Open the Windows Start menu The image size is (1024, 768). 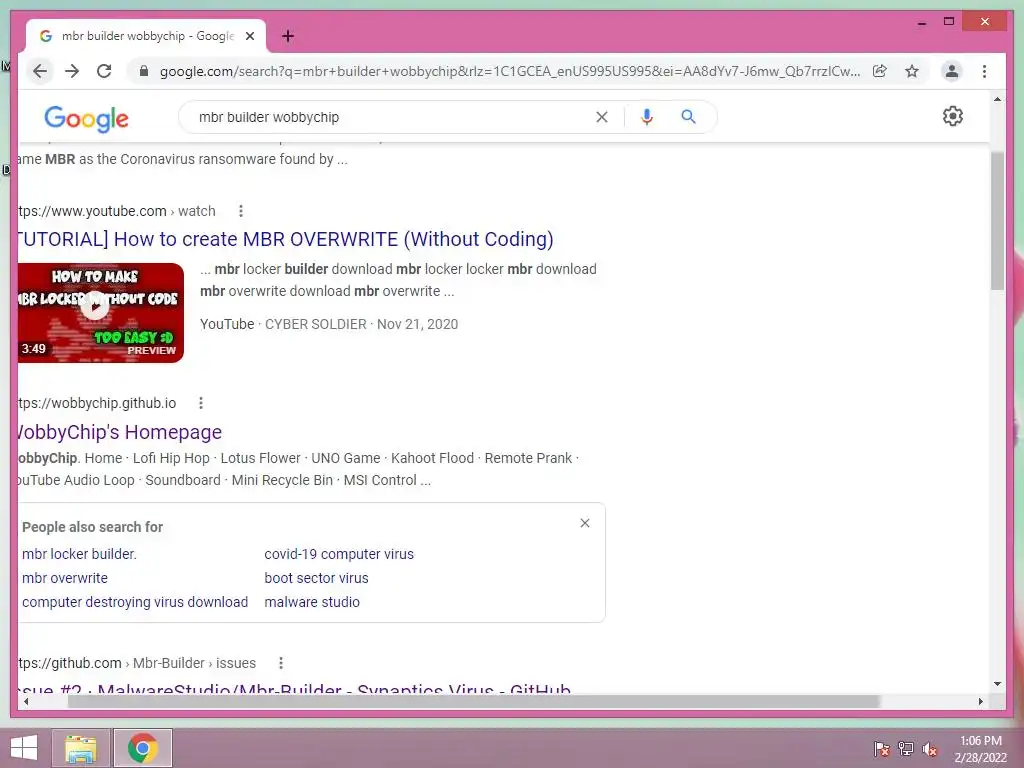pos(24,748)
